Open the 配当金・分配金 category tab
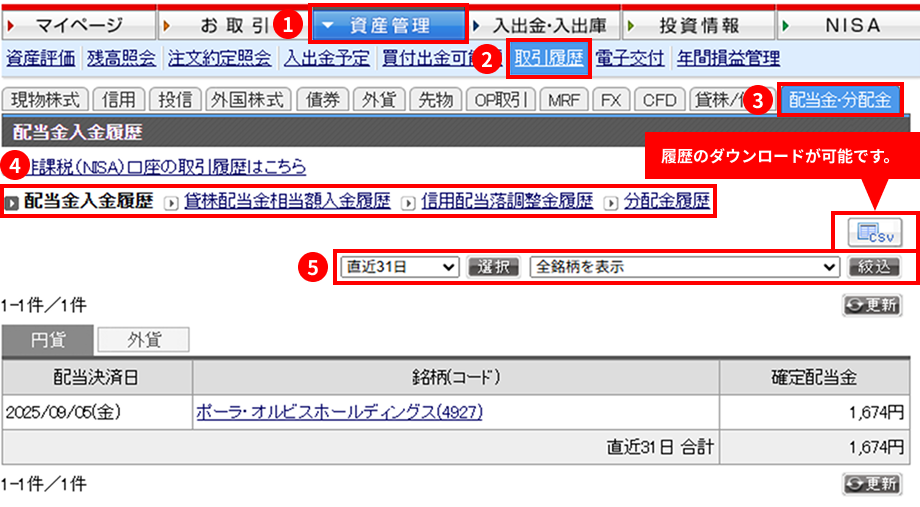Image resolution: width=920 pixels, height=507 pixels. pyautogui.click(x=840, y=99)
